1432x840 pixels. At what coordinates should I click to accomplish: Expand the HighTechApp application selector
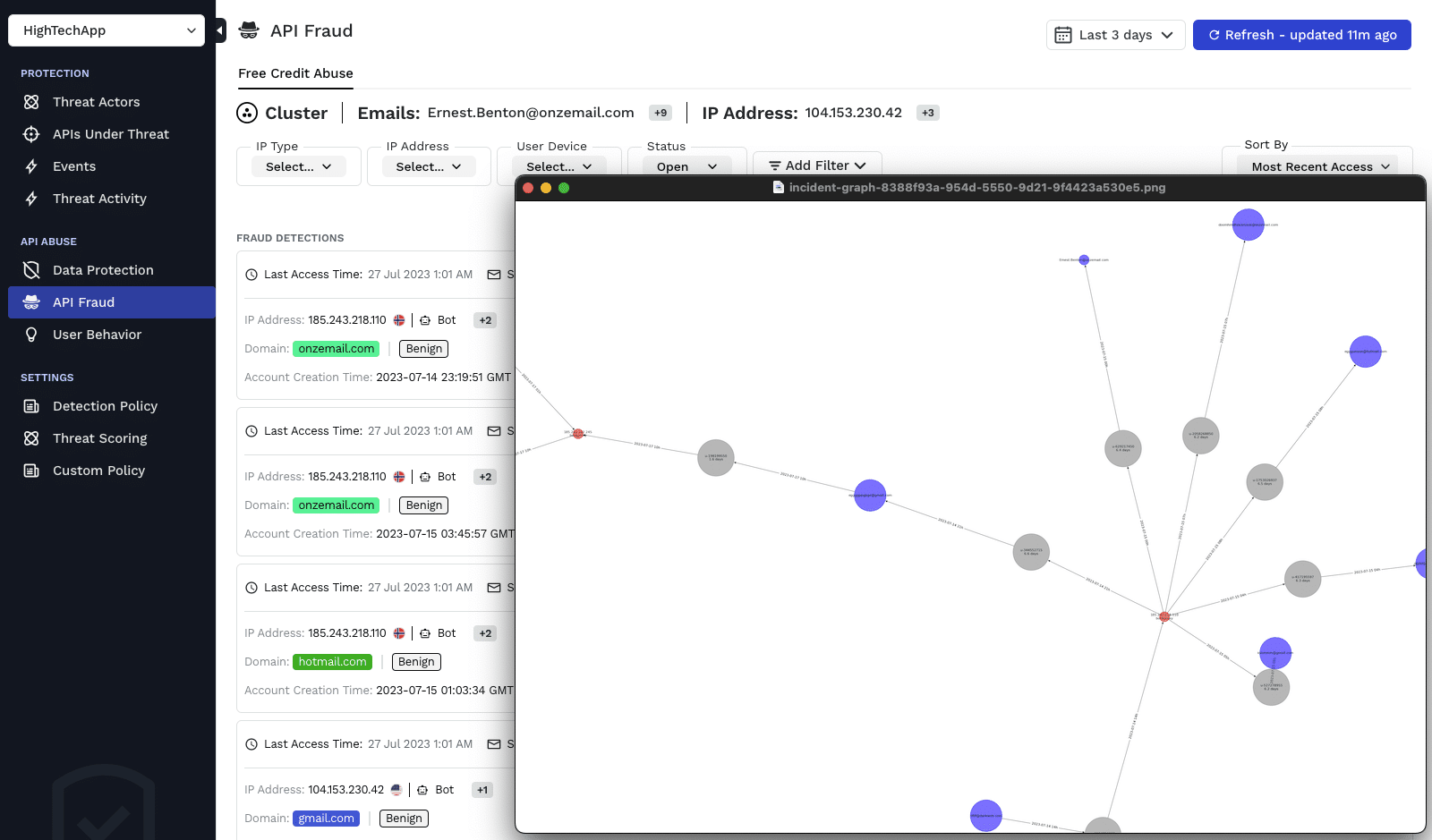pyautogui.click(x=107, y=30)
